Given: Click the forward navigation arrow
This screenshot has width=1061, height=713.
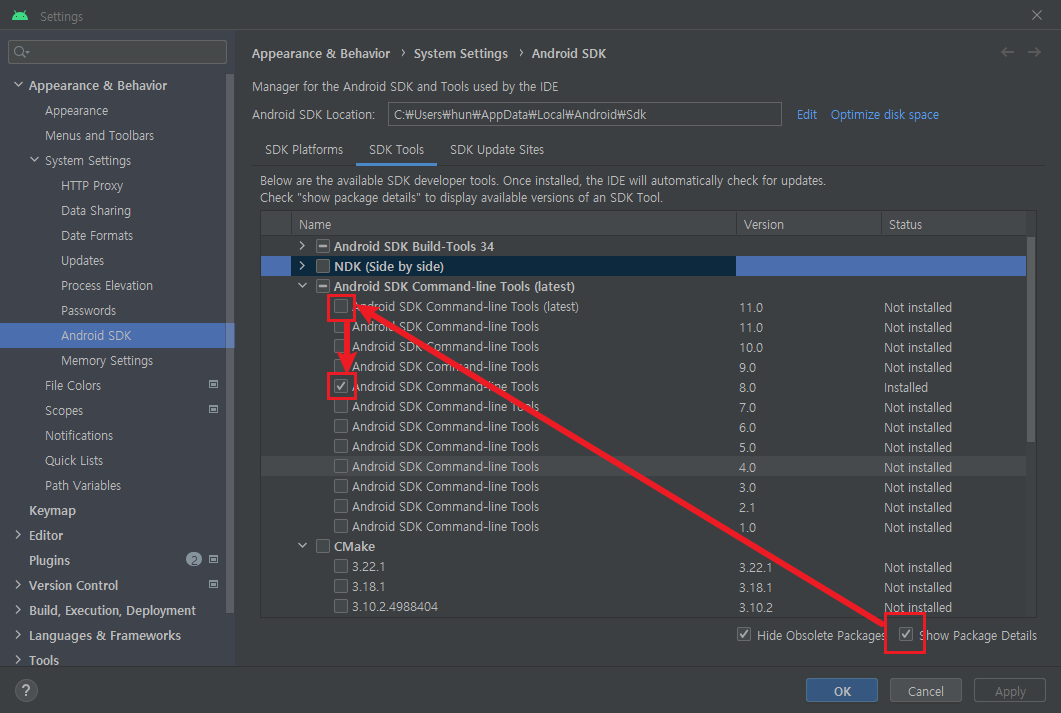Looking at the screenshot, I should 1035,52.
